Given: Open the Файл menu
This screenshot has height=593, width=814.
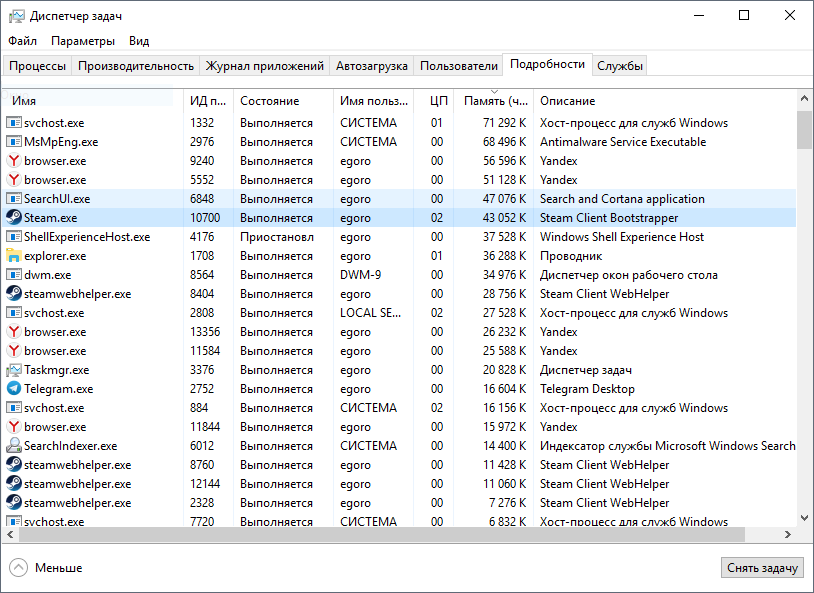Looking at the screenshot, I should tap(22, 41).
